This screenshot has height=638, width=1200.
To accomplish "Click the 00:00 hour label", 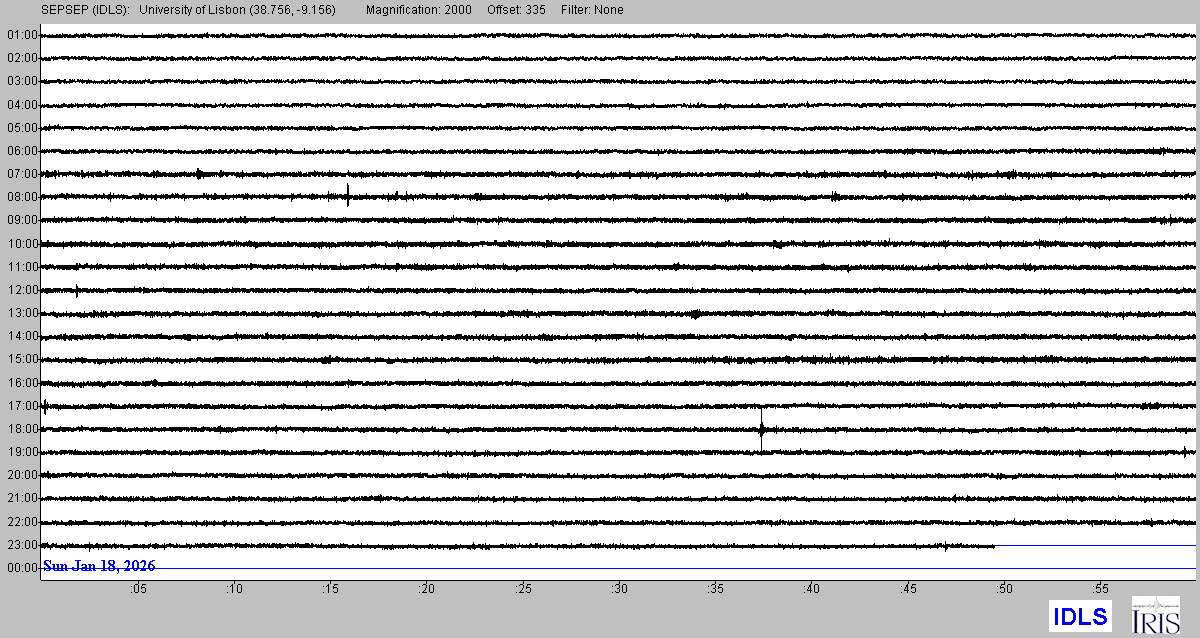I will click(22, 568).
